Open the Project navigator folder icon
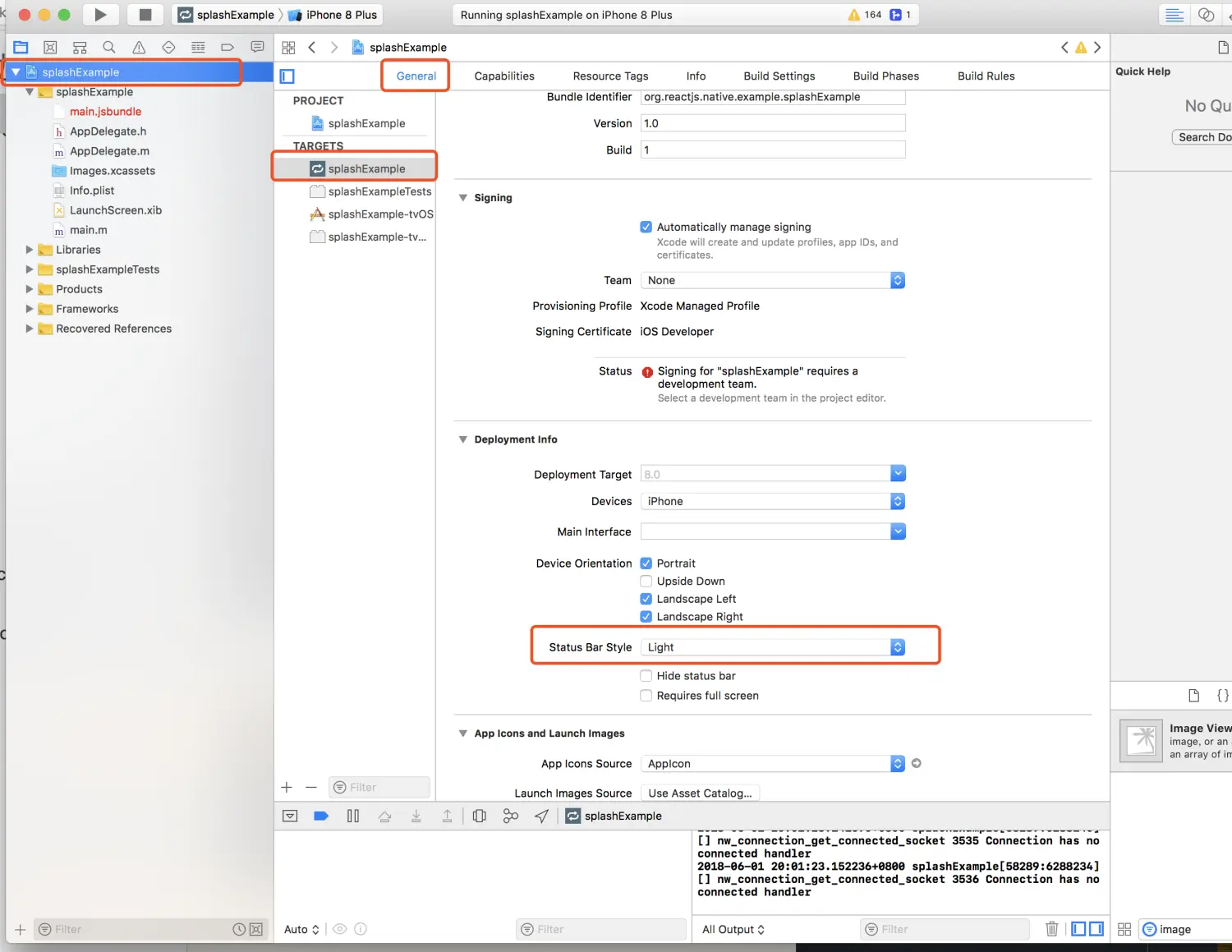Screen dimensions: 1232x952 [x=21, y=48]
